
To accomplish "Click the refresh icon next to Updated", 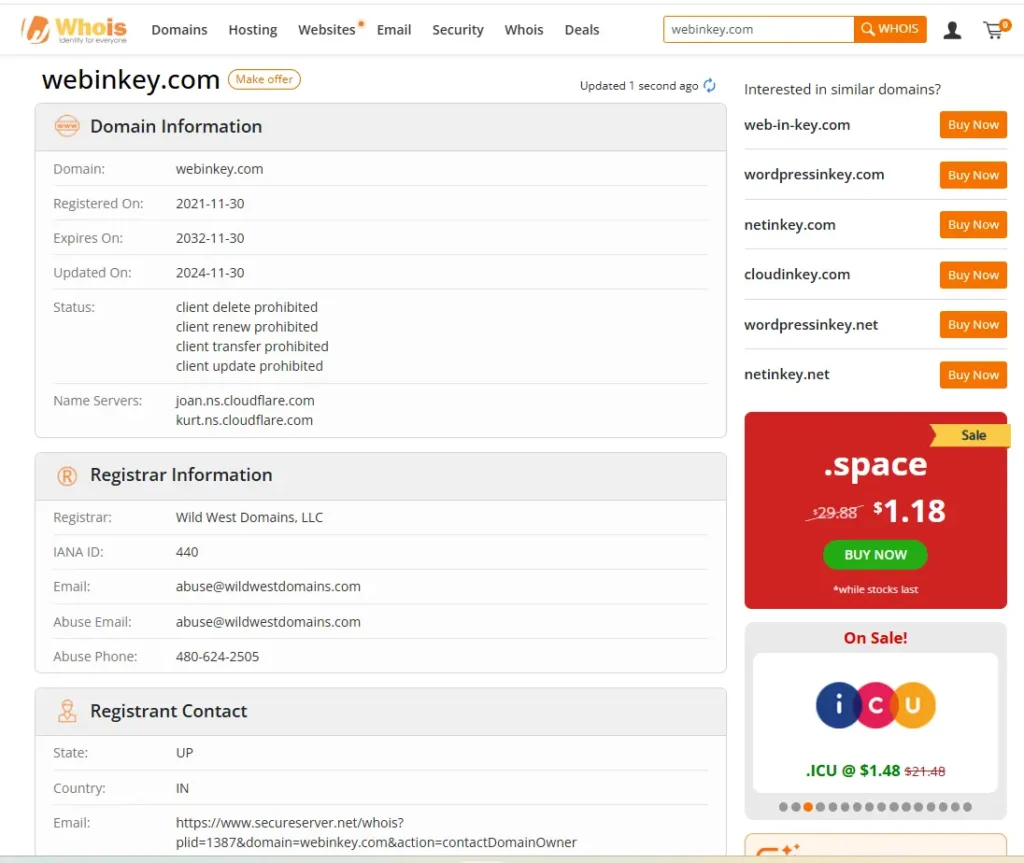I will point(710,86).
